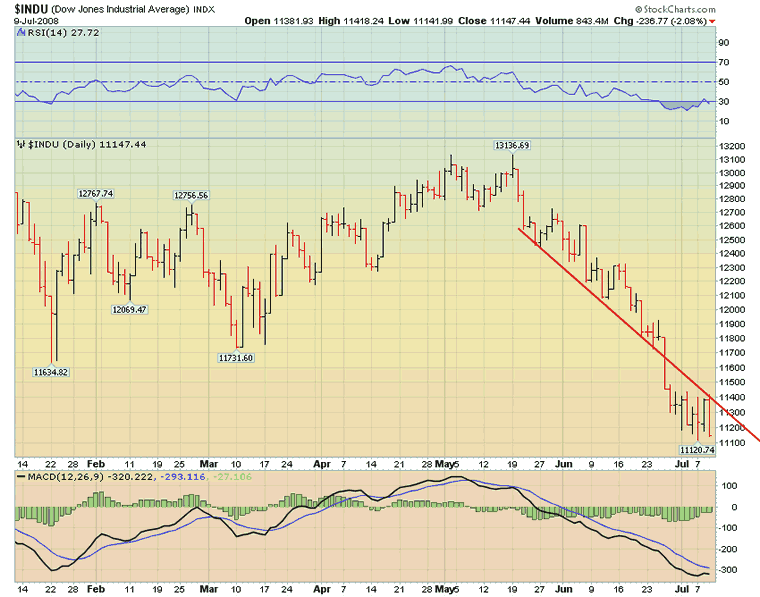Click the 100 MACD axis label
760x597 pixels.
(x=729, y=486)
